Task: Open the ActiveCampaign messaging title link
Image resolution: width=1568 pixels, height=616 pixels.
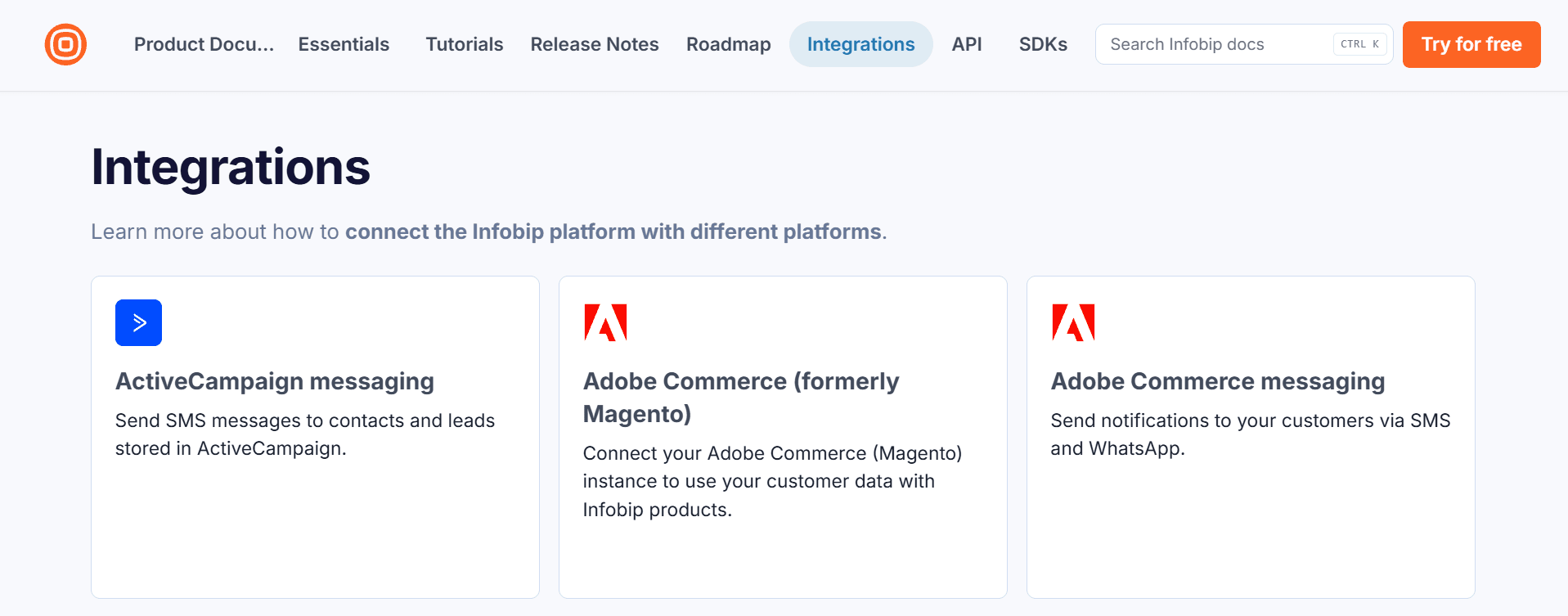Action: 275,381
